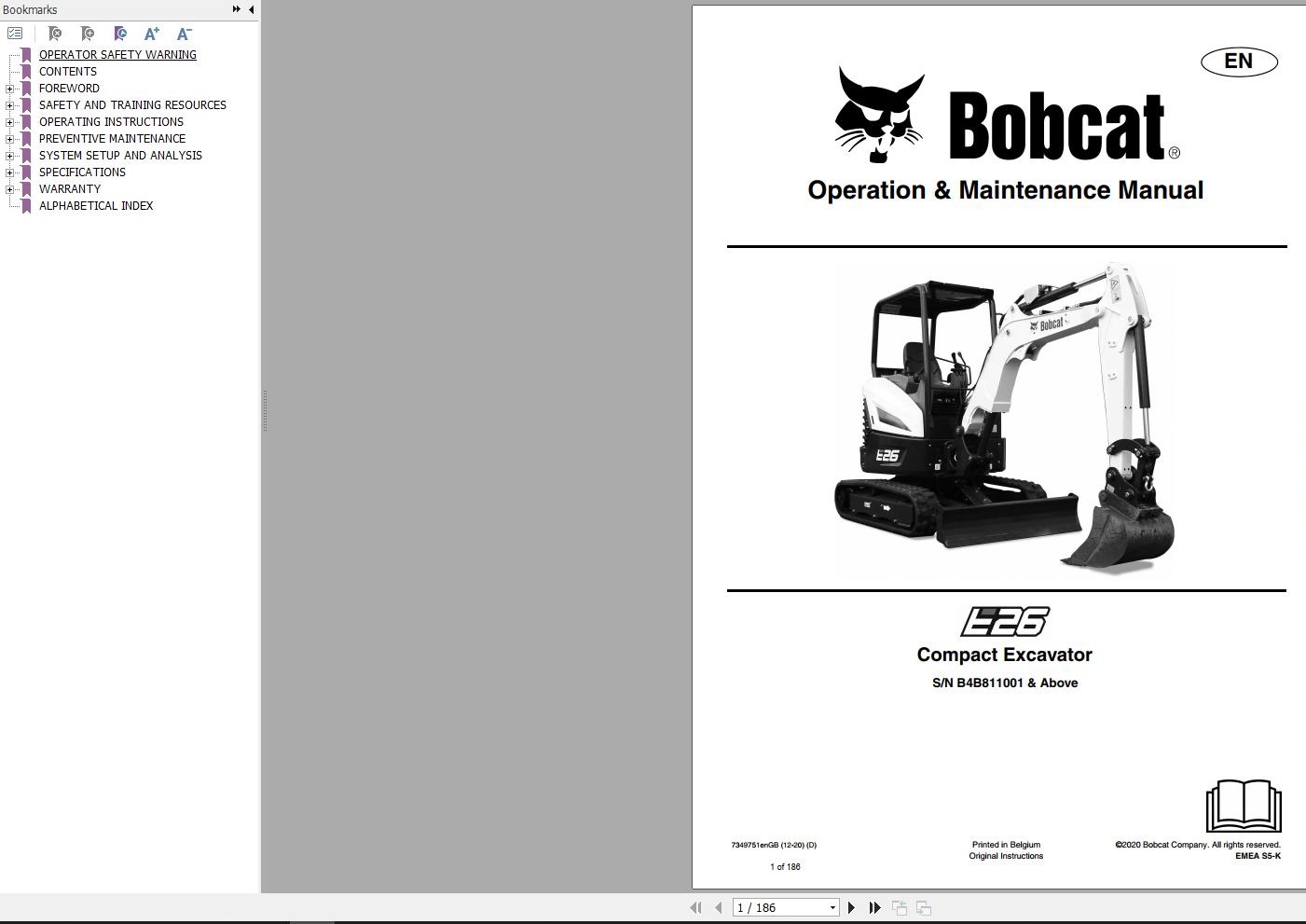Click the E26 excavator image on the page

coord(1005,417)
